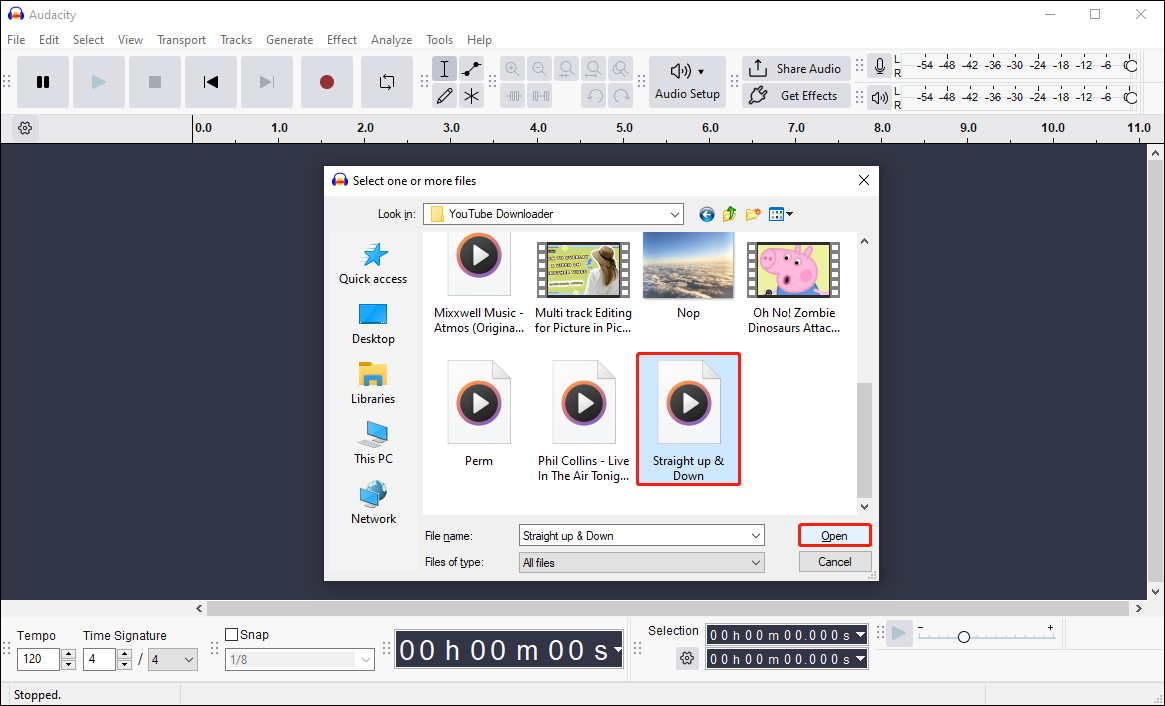This screenshot has height=706, width=1165.
Task: Select the Selection (I-beam) tool
Action: click(444, 69)
